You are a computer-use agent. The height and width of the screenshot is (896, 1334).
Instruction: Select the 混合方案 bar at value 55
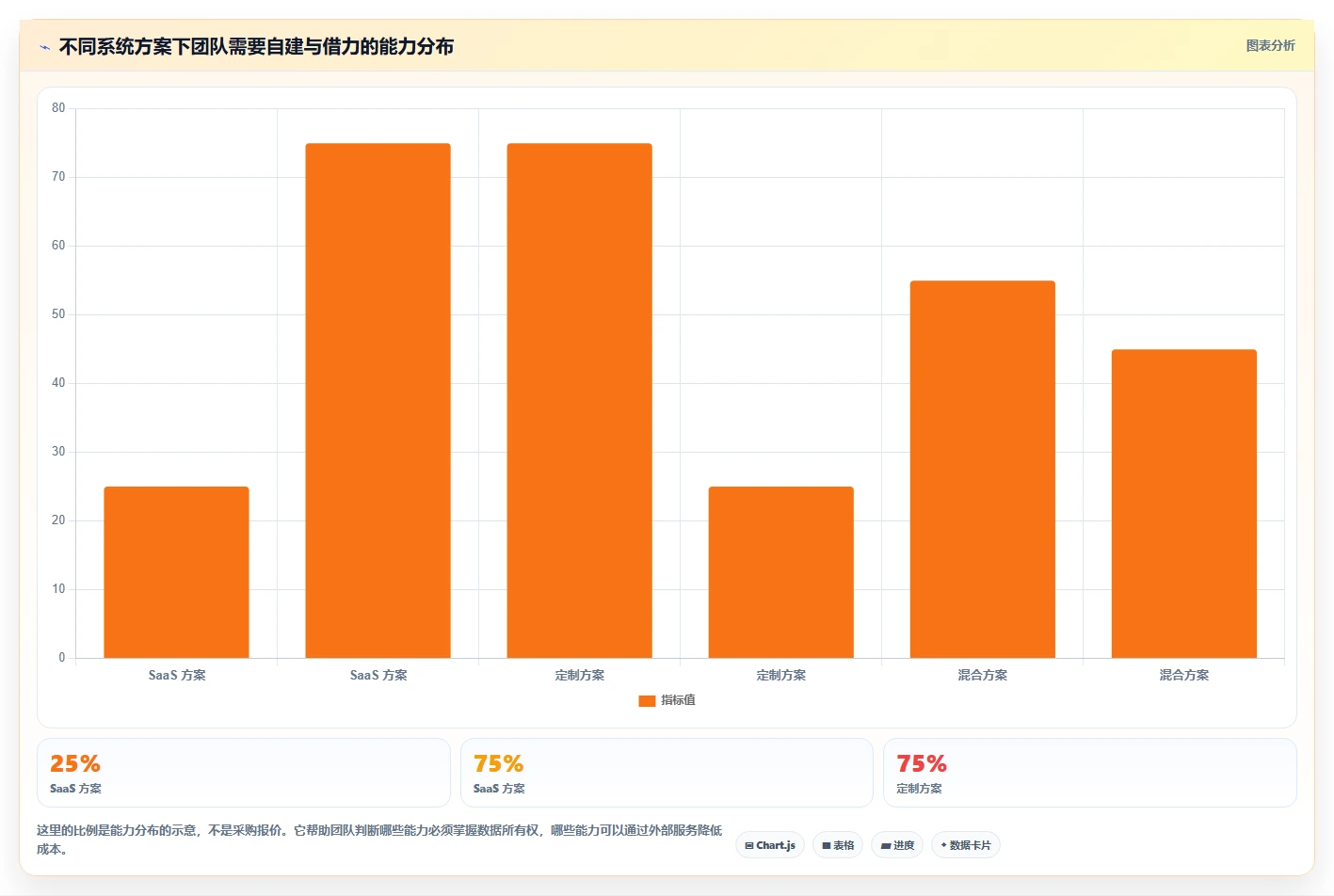click(982, 469)
